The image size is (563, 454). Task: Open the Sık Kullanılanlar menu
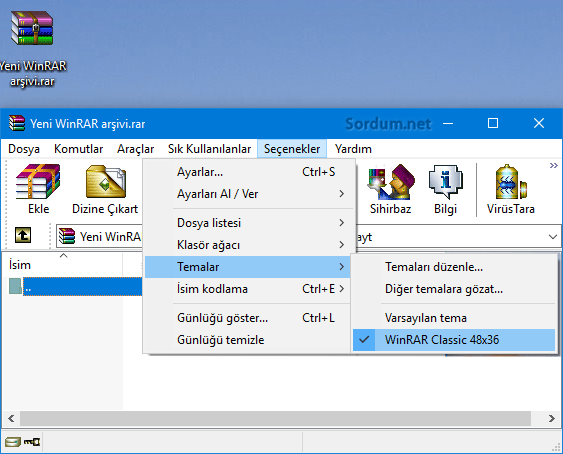[x=209, y=149]
